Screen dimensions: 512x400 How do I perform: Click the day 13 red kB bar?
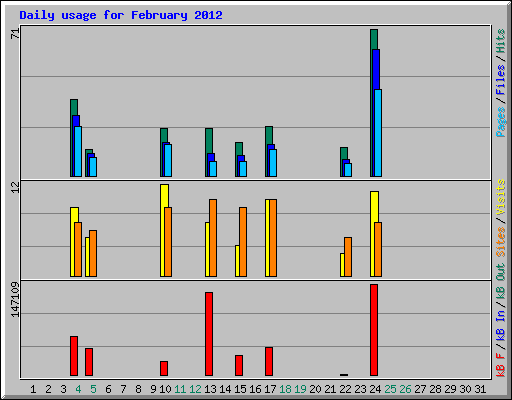click(209, 334)
